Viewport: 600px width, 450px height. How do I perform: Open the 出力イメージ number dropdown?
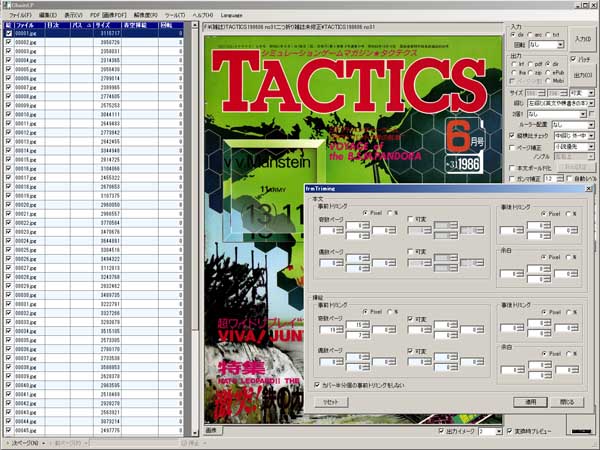[499, 431]
